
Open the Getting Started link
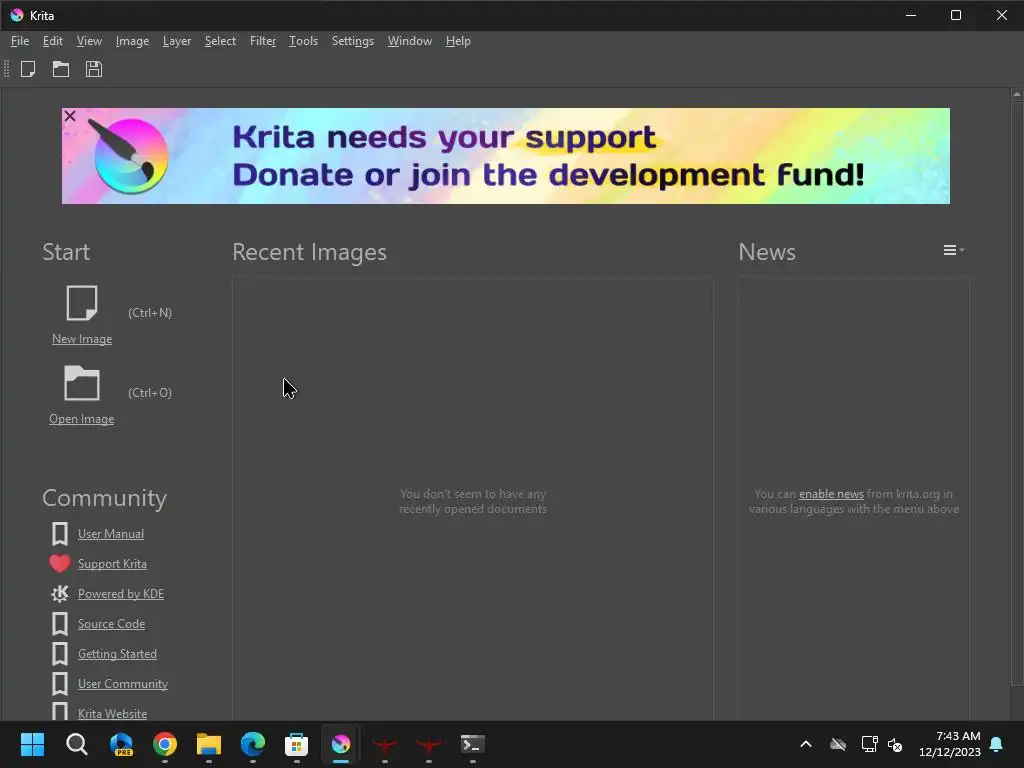(118, 654)
